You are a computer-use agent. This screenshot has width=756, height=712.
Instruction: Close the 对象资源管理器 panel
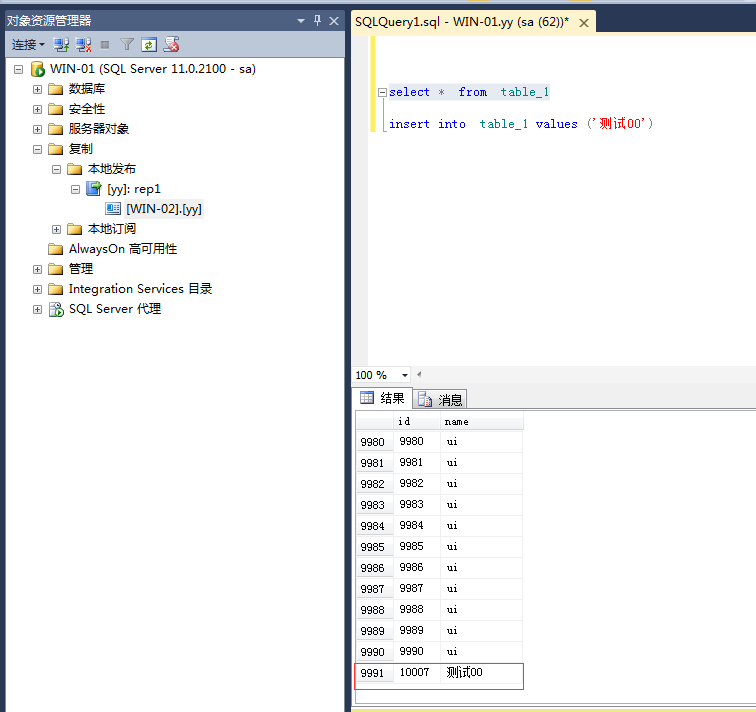pos(334,21)
